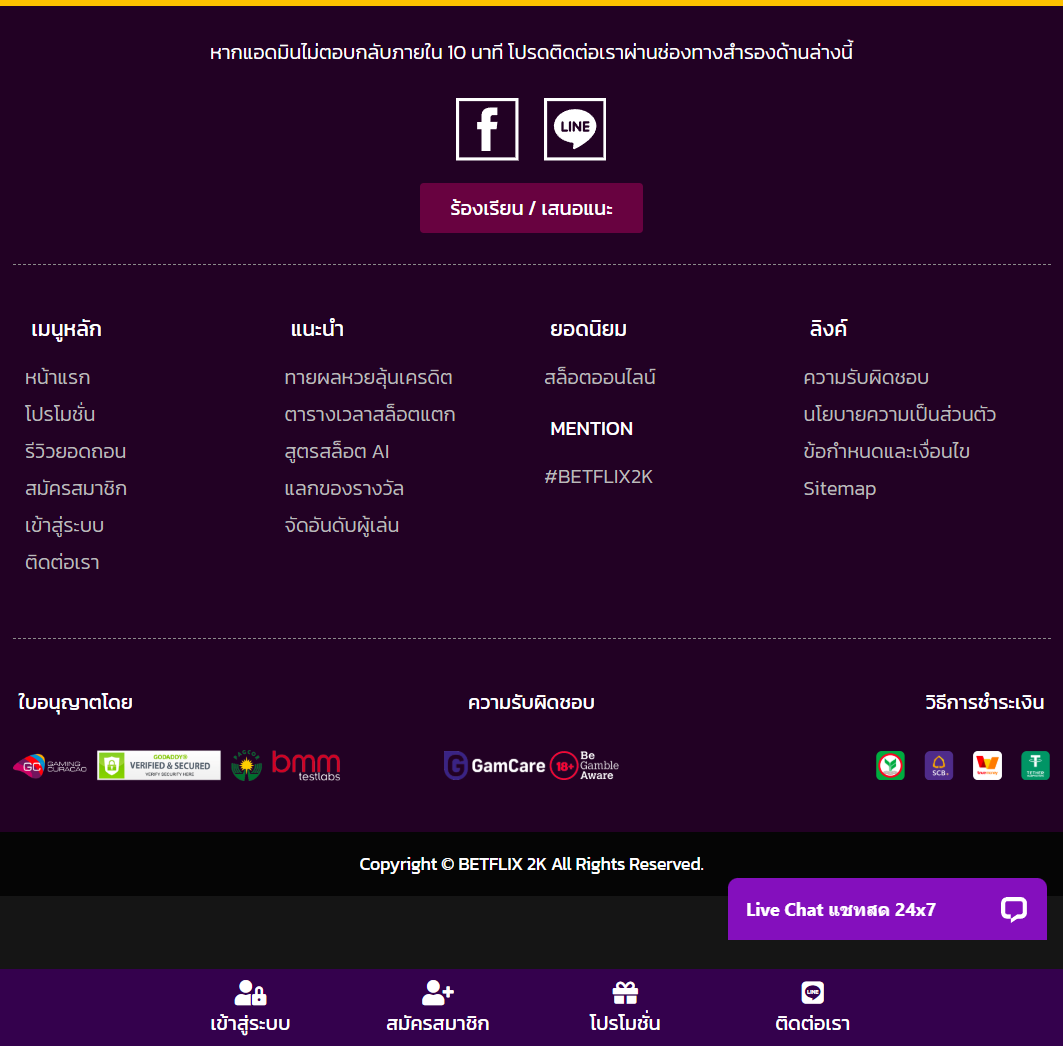Select the SCB bank payment icon
Image resolution: width=1063 pixels, height=1046 pixels.
point(939,766)
